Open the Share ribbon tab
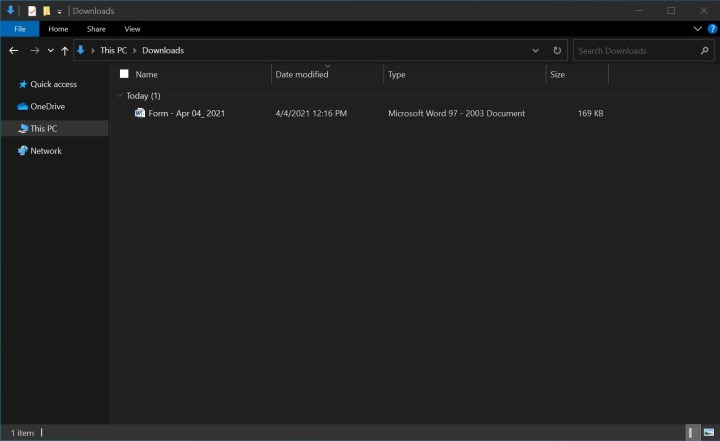This screenshot has width=720, height=441. (96, 30)
